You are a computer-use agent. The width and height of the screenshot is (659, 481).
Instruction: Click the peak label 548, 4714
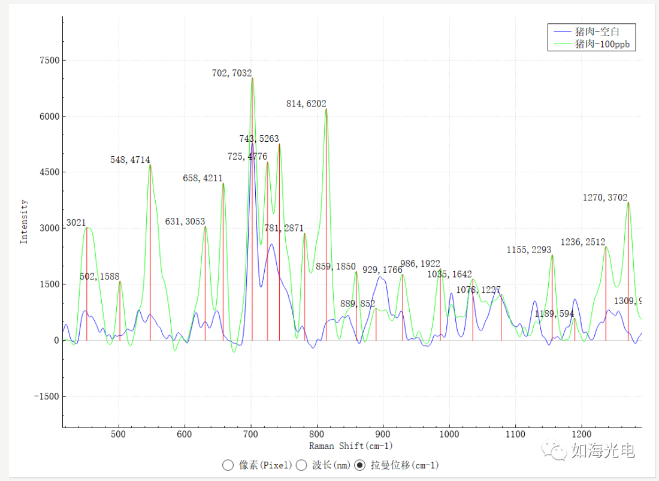[x=130, y=160]
